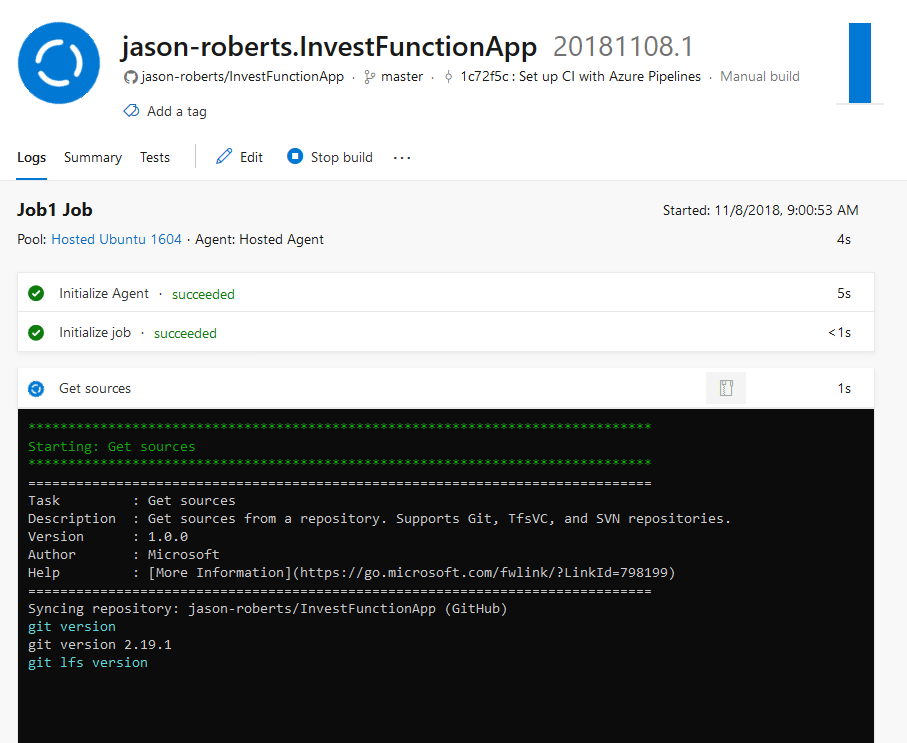Open the pipeline logo avatar at top left
Viewport: 907px width, 743px height.
(x=58, y=62)
